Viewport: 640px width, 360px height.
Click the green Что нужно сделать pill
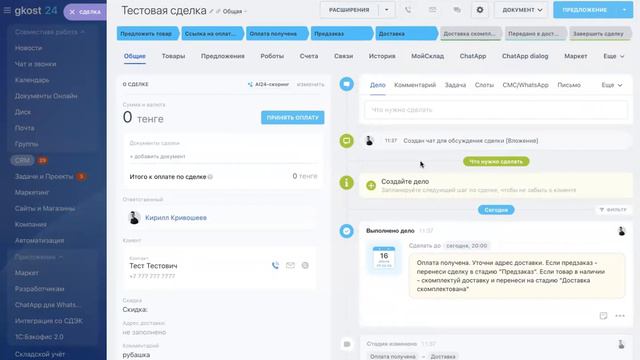(496, 162)
